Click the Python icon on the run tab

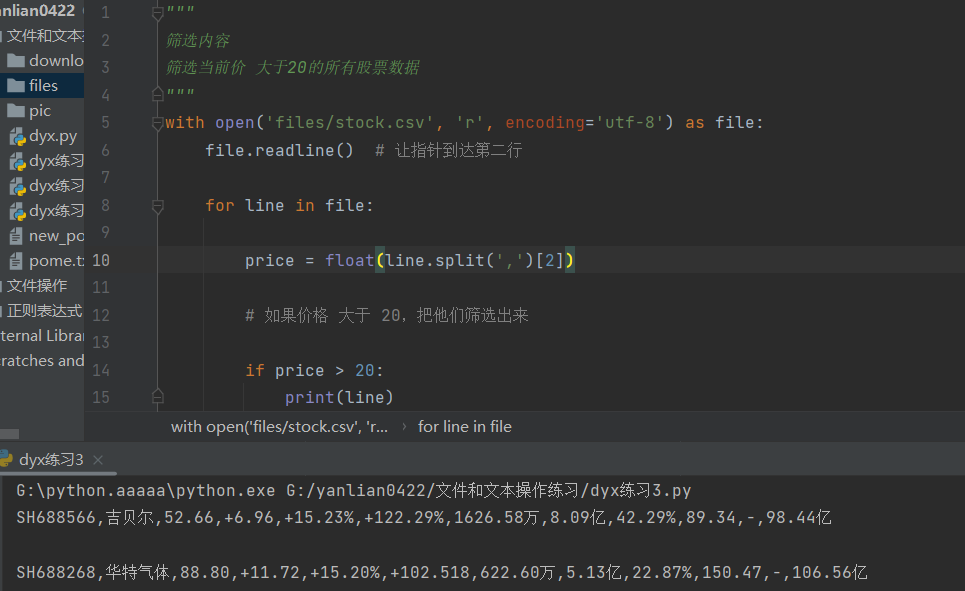[6, 459]
